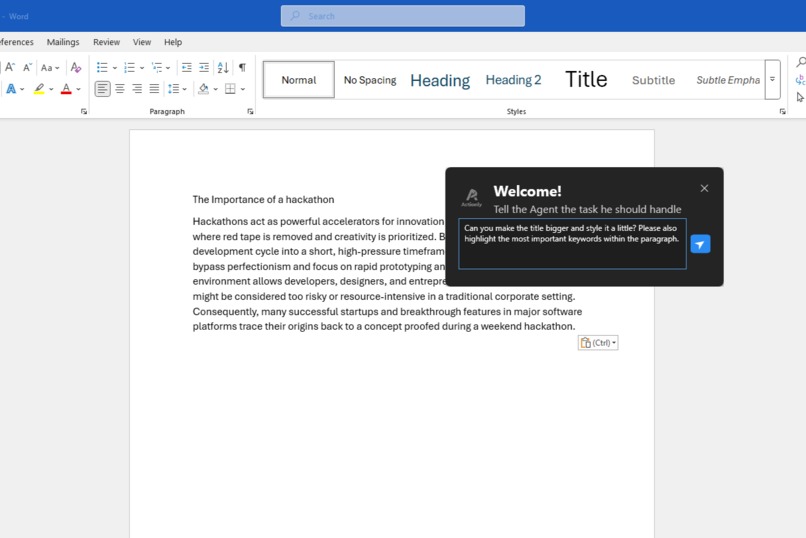The width and height of the screenshot is (806, 538).
Task: Apply paragraph shading with paint bucket
Action: pos(204,89)
